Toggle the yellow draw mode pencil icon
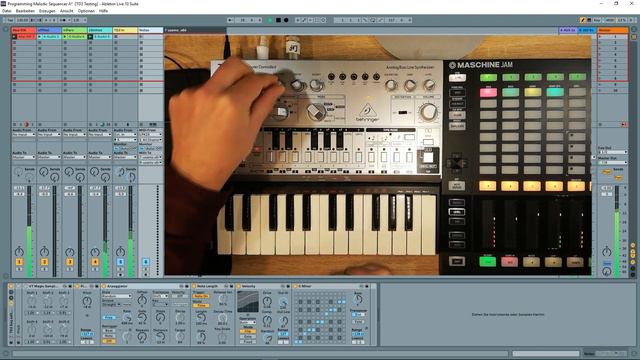 coord(583,20)
